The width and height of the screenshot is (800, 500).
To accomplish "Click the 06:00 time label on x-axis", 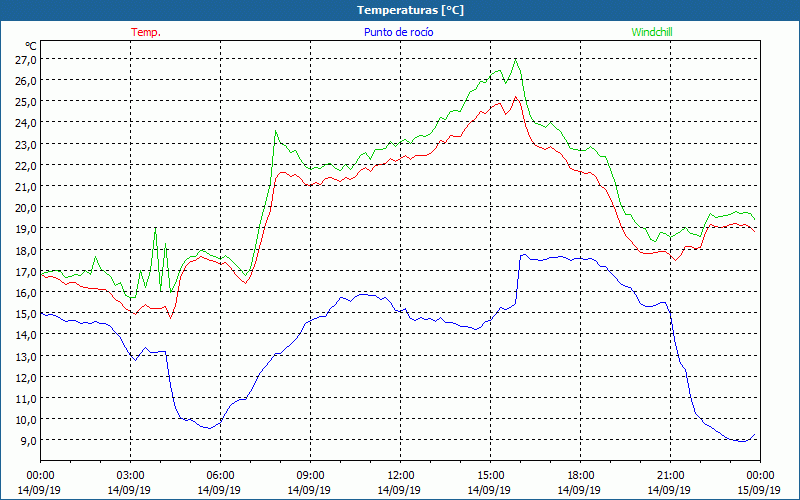I will point(219,476).
